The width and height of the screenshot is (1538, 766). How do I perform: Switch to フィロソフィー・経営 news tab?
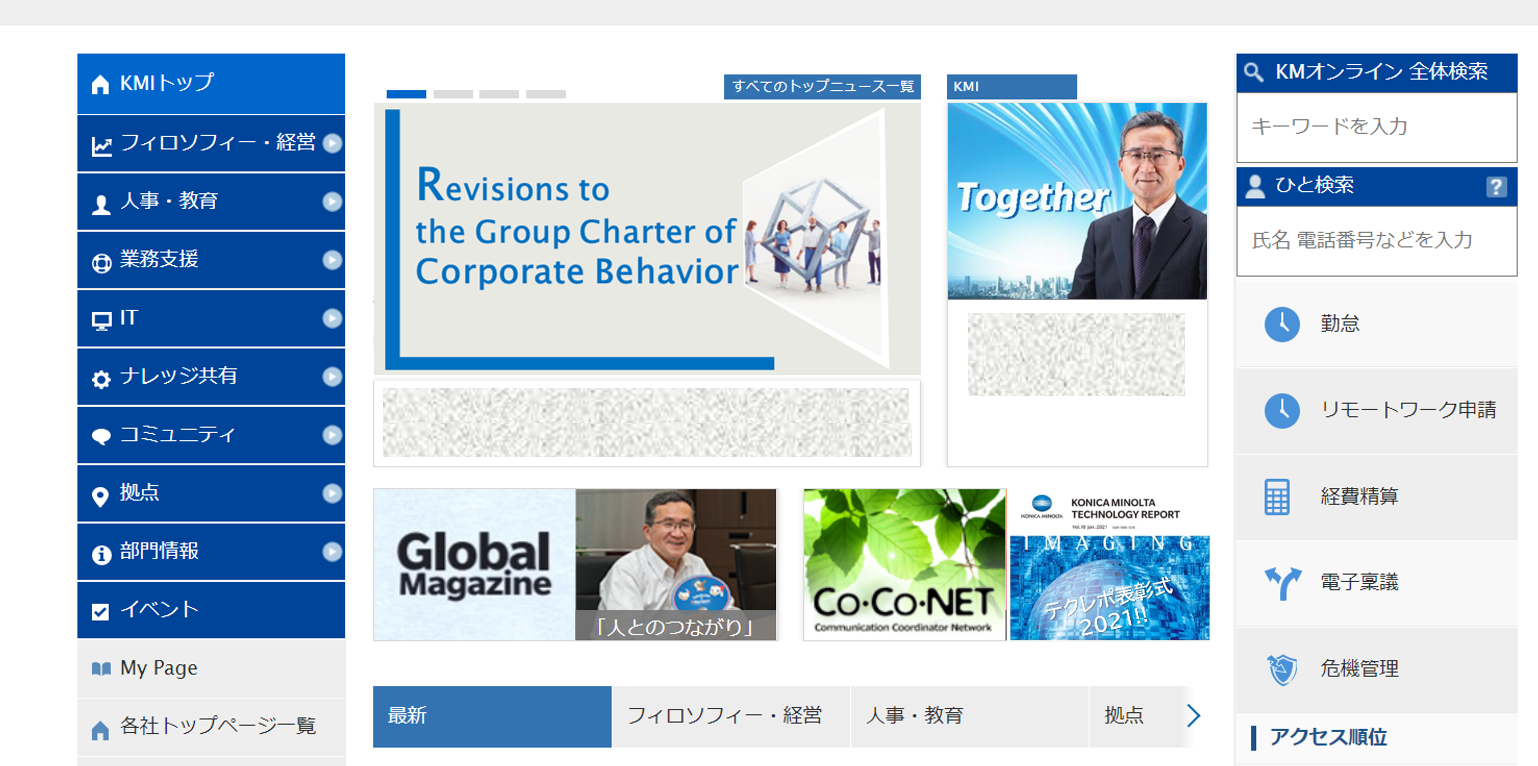[731, 716]
